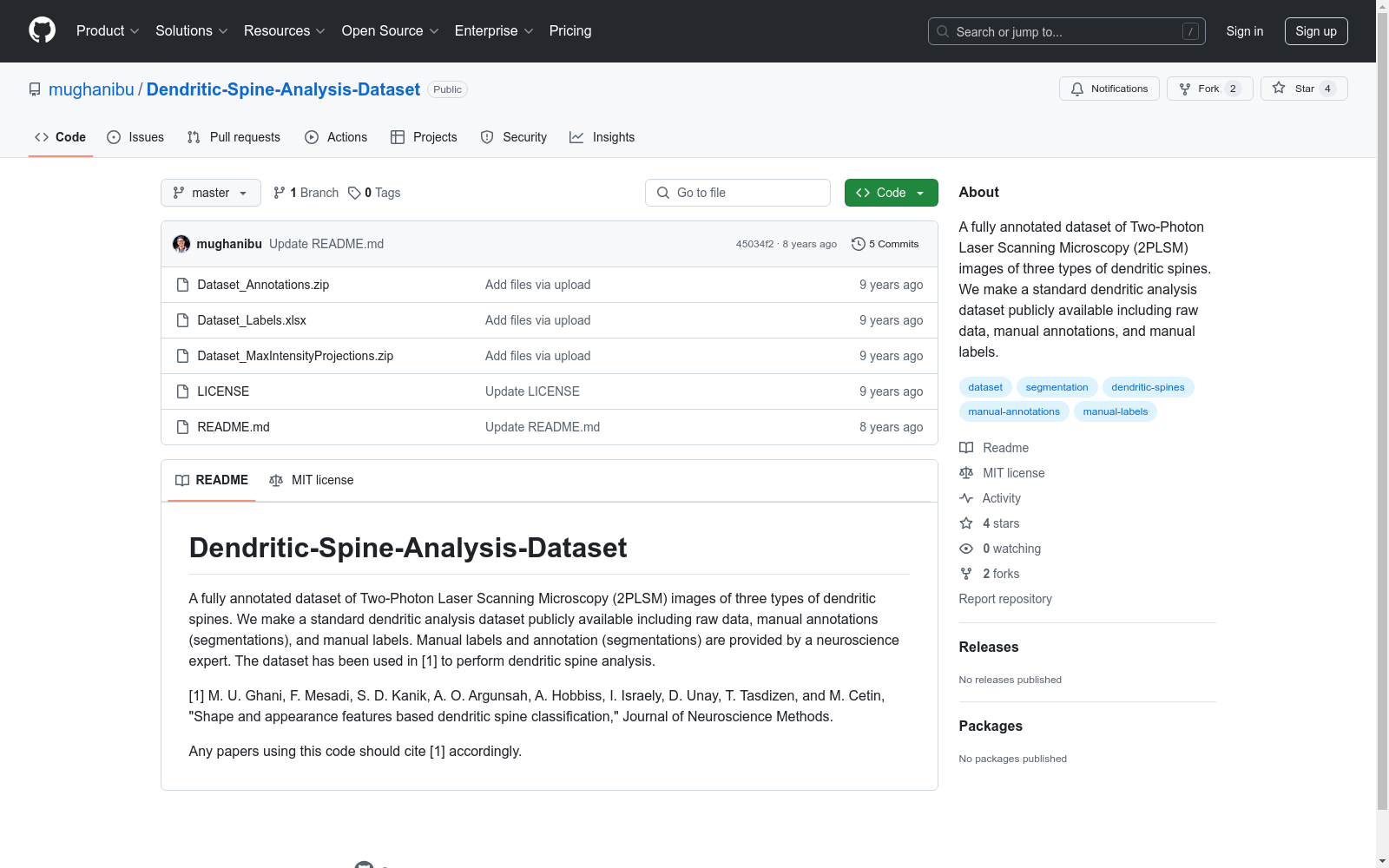Click the repository icon beside mughanibu
Screen dimensions: 1389x868
[35, 89]
